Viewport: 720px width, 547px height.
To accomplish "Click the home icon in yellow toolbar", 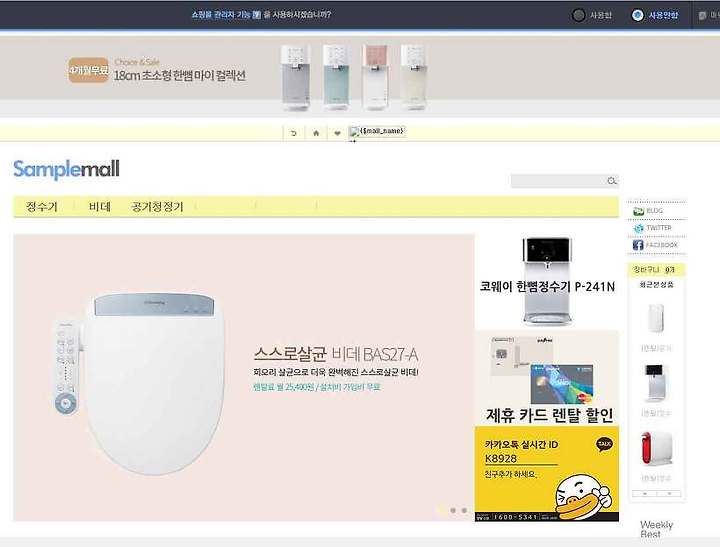I will (x=316, y=133).
